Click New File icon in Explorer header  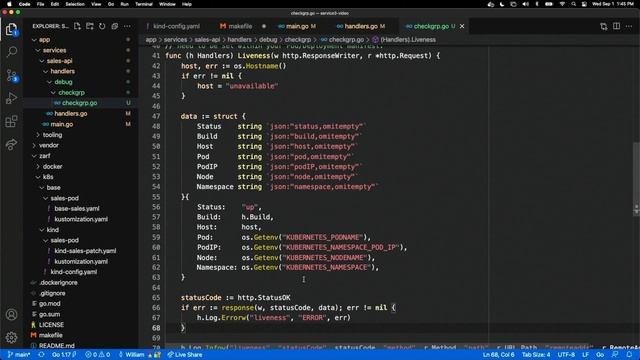tap(77, 26)
